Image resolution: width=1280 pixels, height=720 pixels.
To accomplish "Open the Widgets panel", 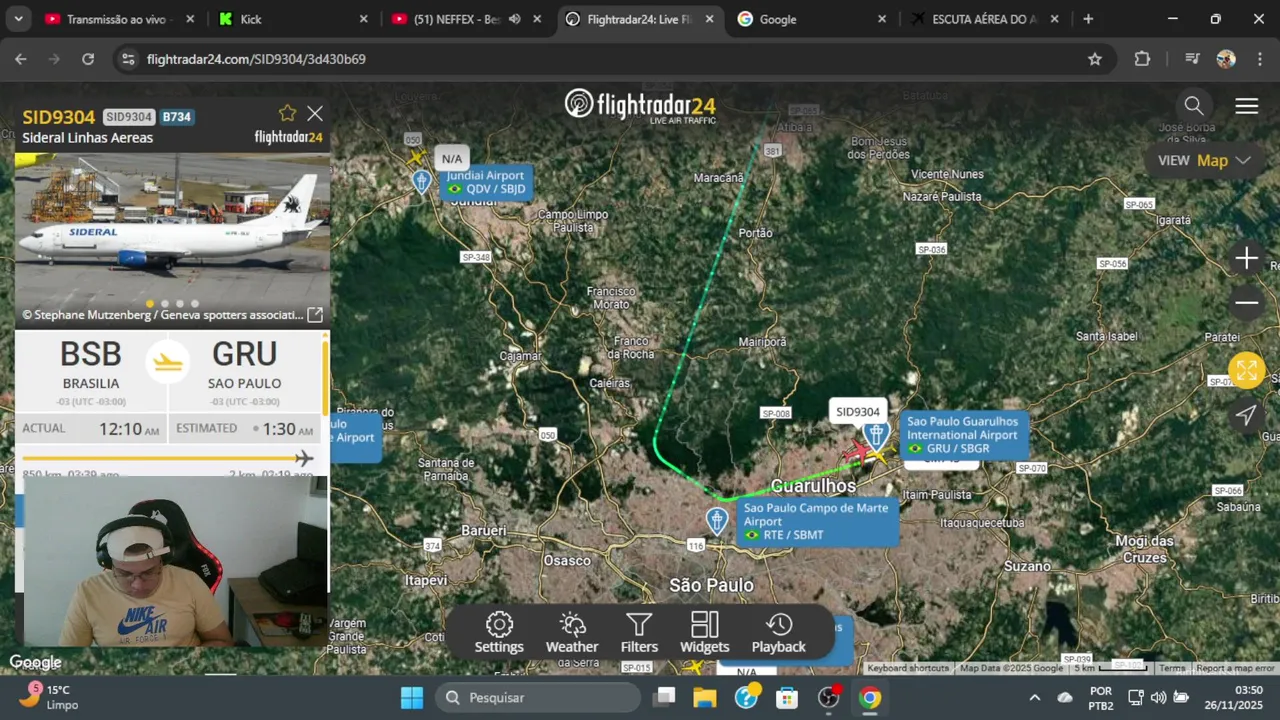I will [x=705, y=633].
